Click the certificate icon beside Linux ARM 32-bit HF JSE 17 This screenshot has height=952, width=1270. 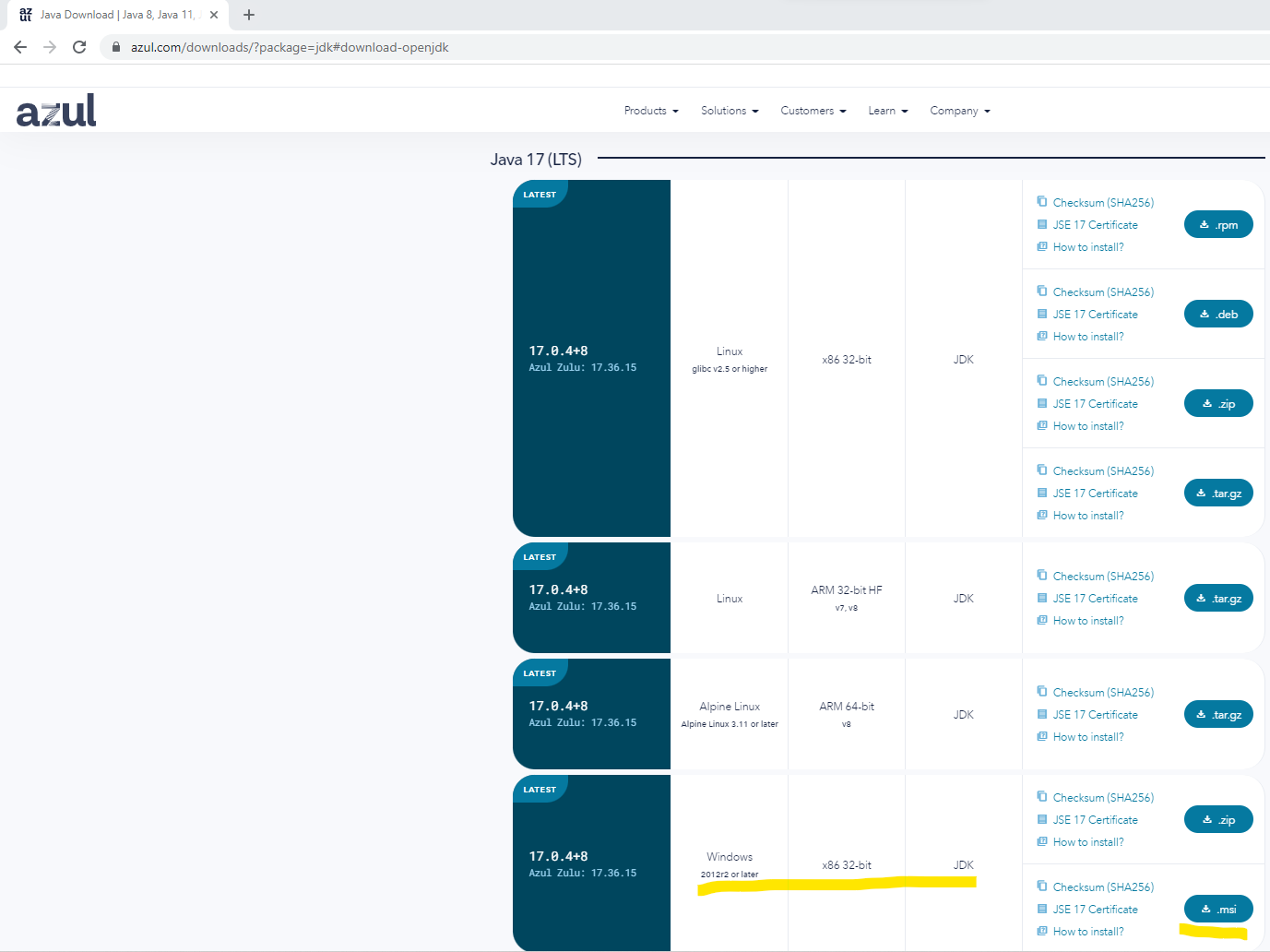(x=1041, y=599)
